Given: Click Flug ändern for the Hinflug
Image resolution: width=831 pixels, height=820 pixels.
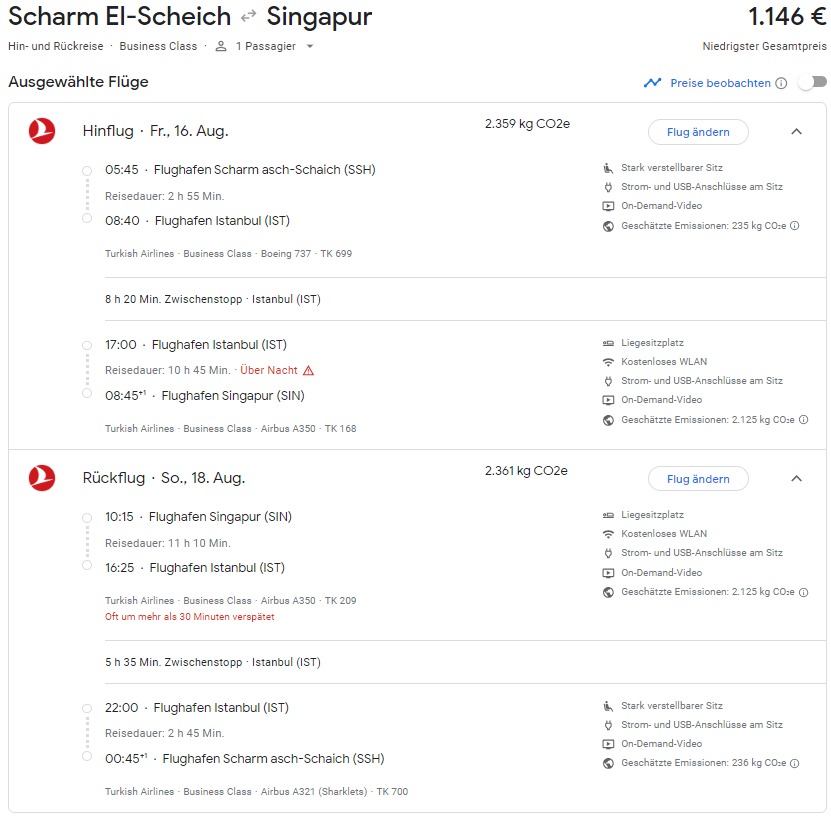Looking at the screenshot, I should (x=698, y=132).
